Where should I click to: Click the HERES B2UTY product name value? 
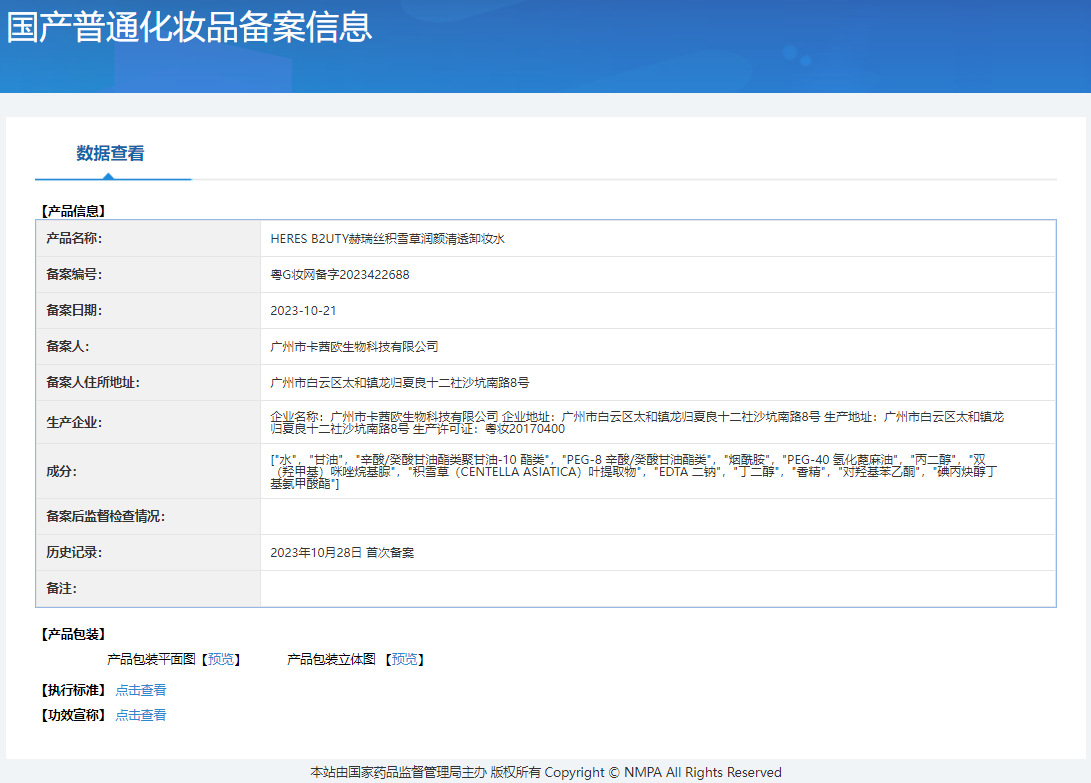[x=387, y=239]
